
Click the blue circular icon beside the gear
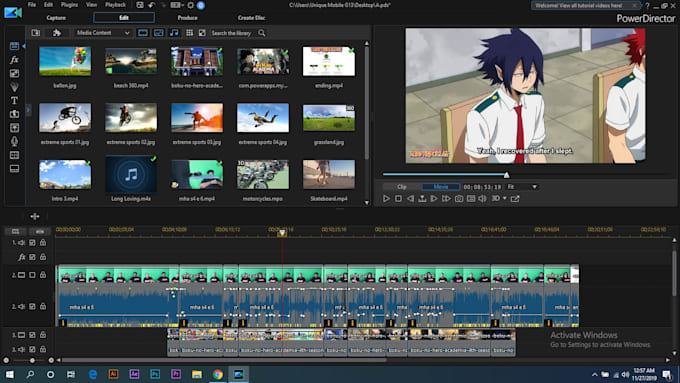point(201,5)
